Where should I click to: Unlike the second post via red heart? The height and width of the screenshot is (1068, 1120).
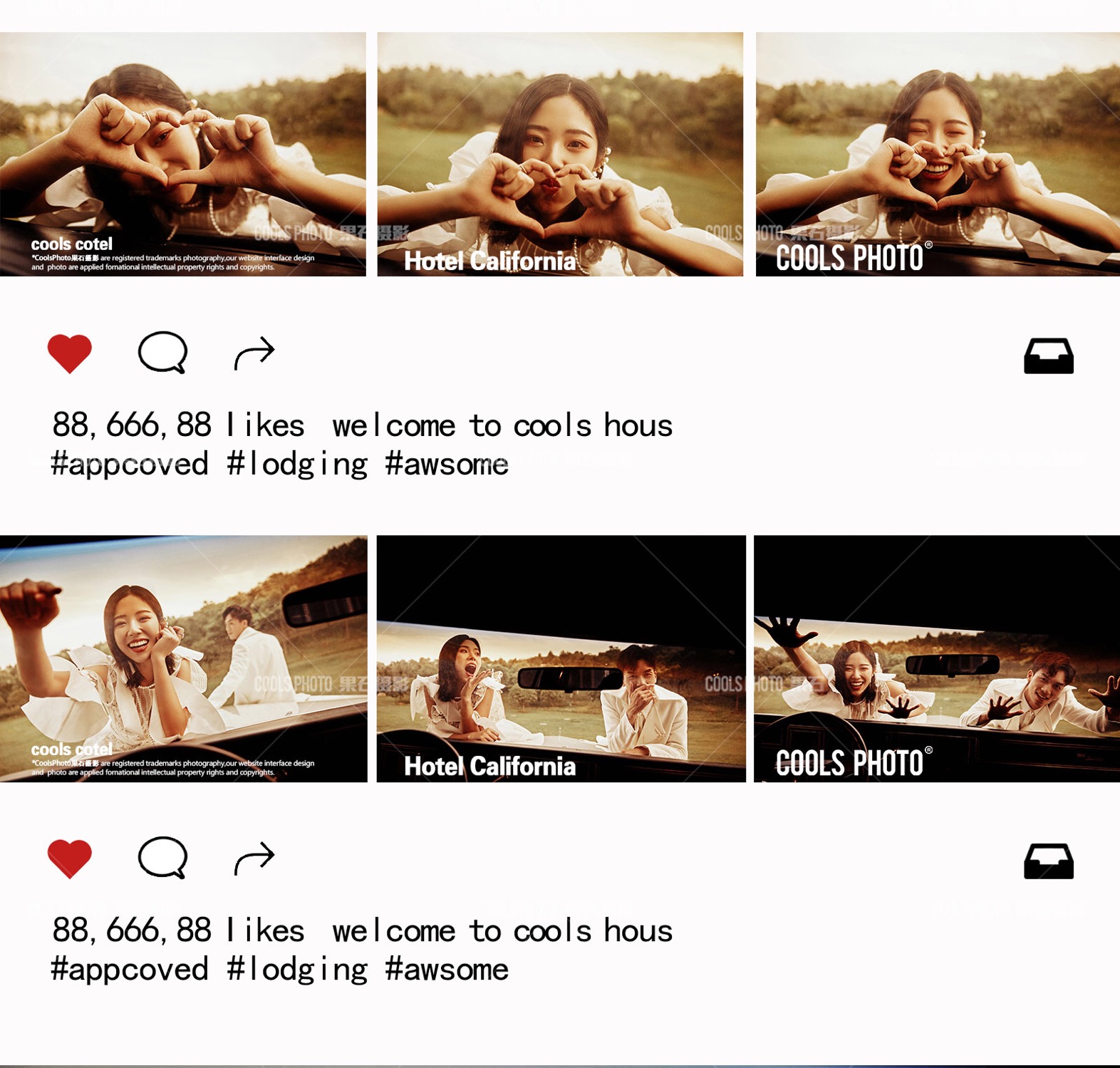pos(69,859)
